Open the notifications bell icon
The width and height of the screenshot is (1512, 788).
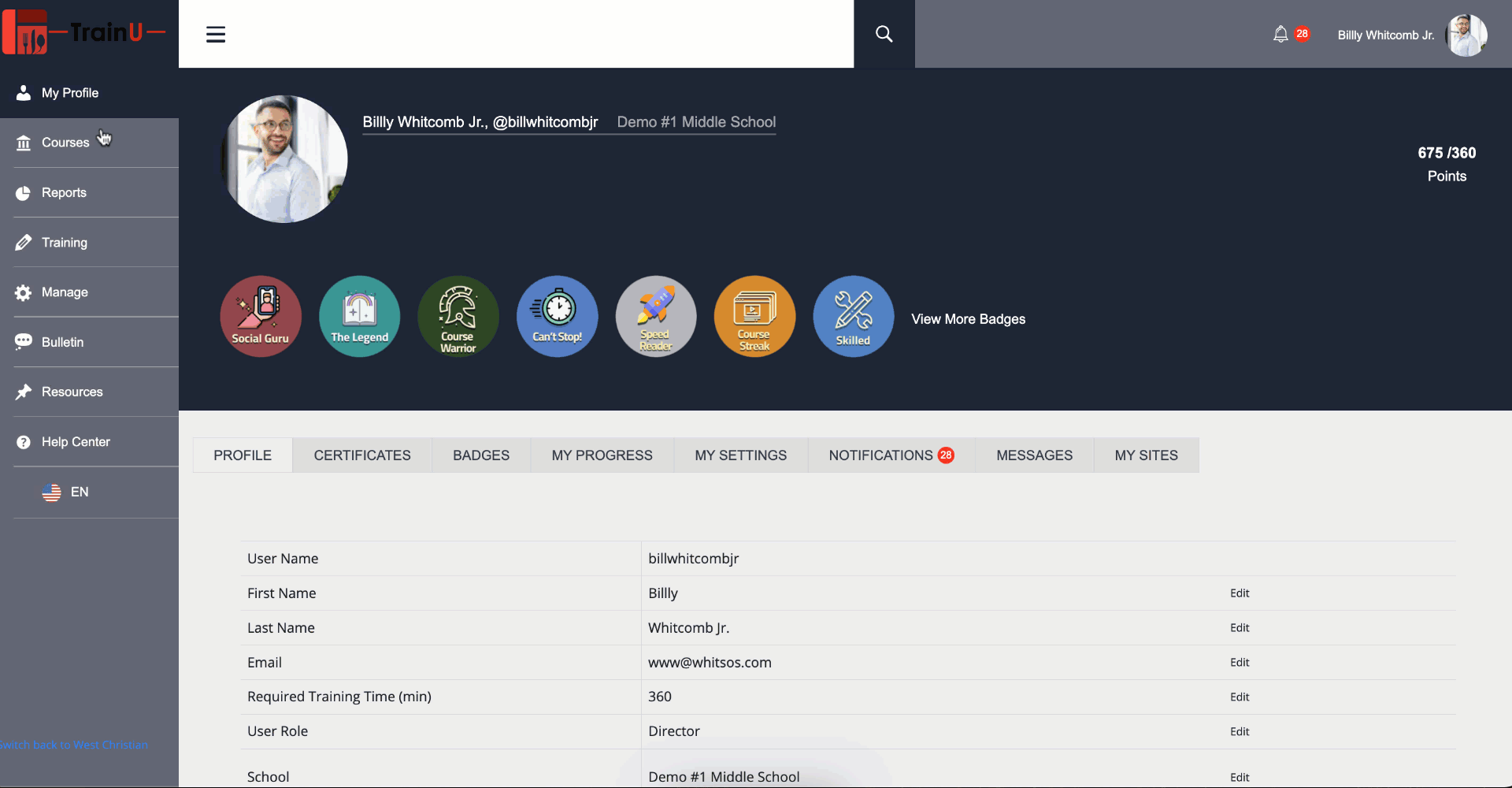(x=1281, y=34)
